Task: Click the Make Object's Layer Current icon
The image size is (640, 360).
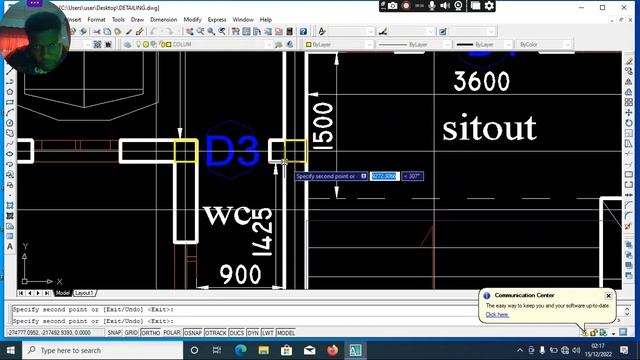Action: (x=279, y=44)
